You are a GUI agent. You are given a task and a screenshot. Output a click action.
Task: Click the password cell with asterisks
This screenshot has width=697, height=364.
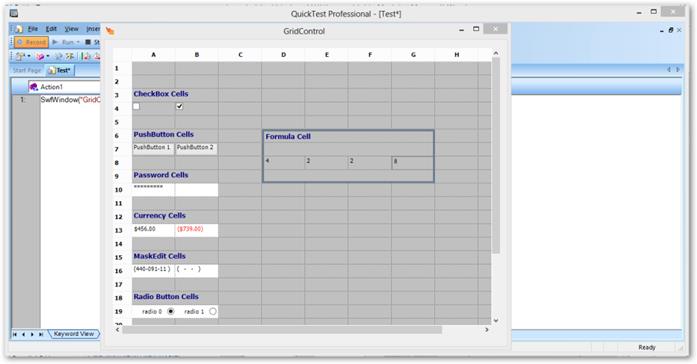[153, 189]
